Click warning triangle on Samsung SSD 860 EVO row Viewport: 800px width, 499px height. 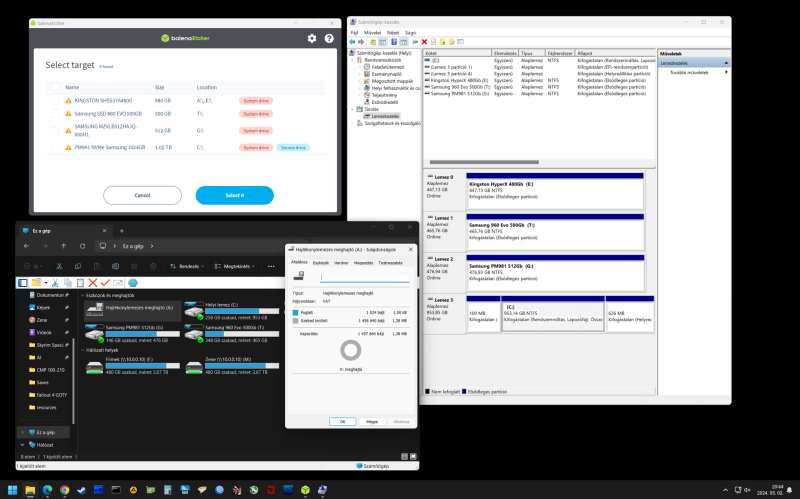(68, 114)
